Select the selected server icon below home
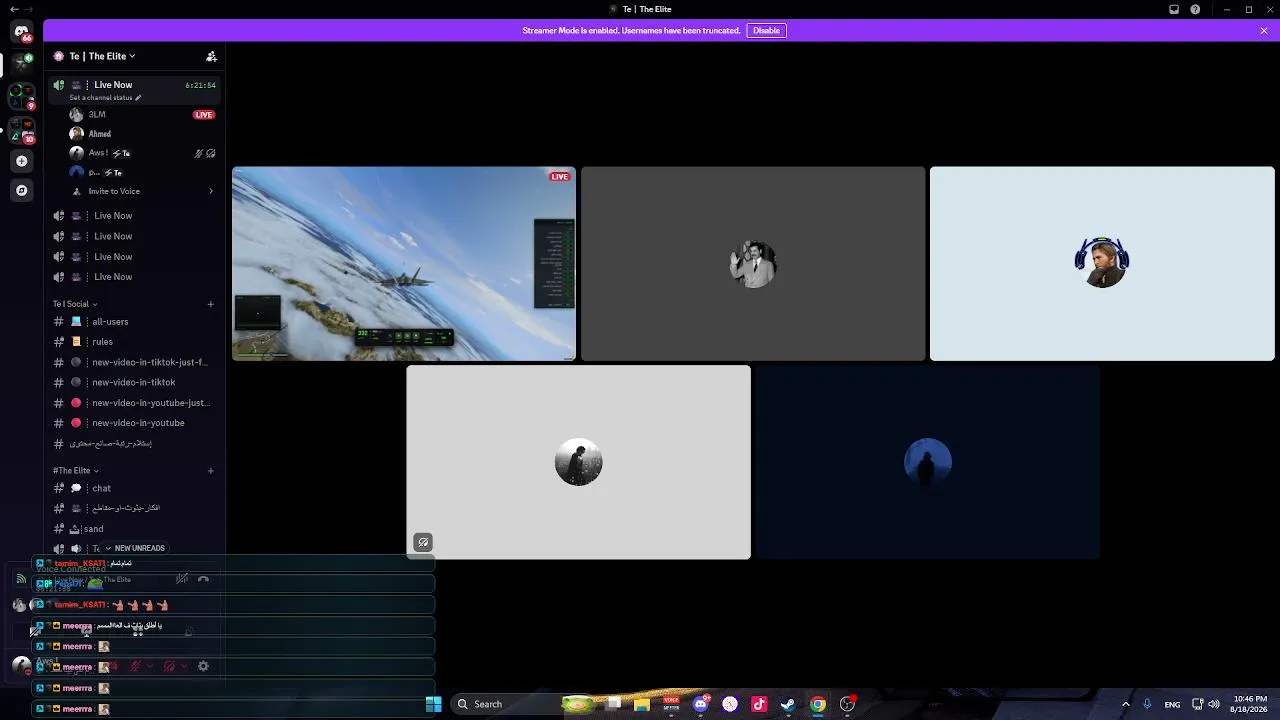 tap(21, 63)
